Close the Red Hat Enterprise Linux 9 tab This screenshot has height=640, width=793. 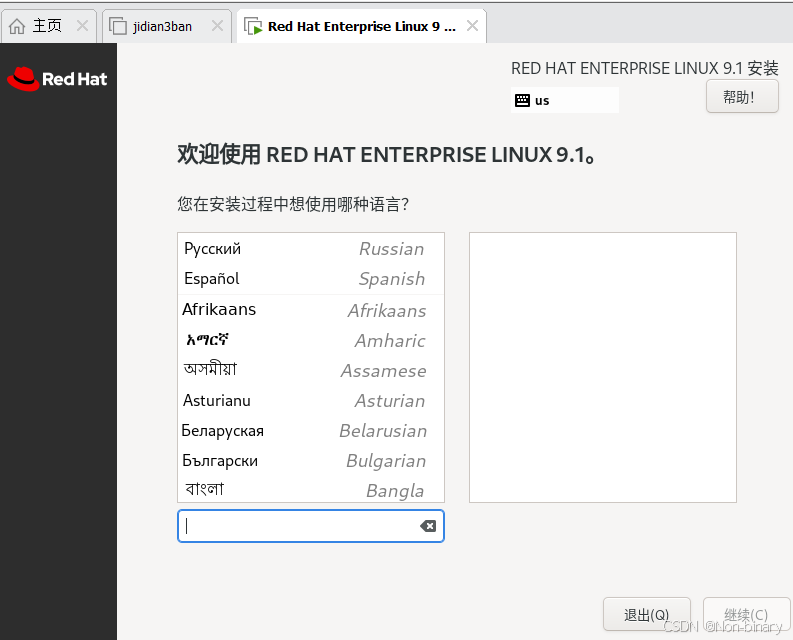tap(472, 25)
